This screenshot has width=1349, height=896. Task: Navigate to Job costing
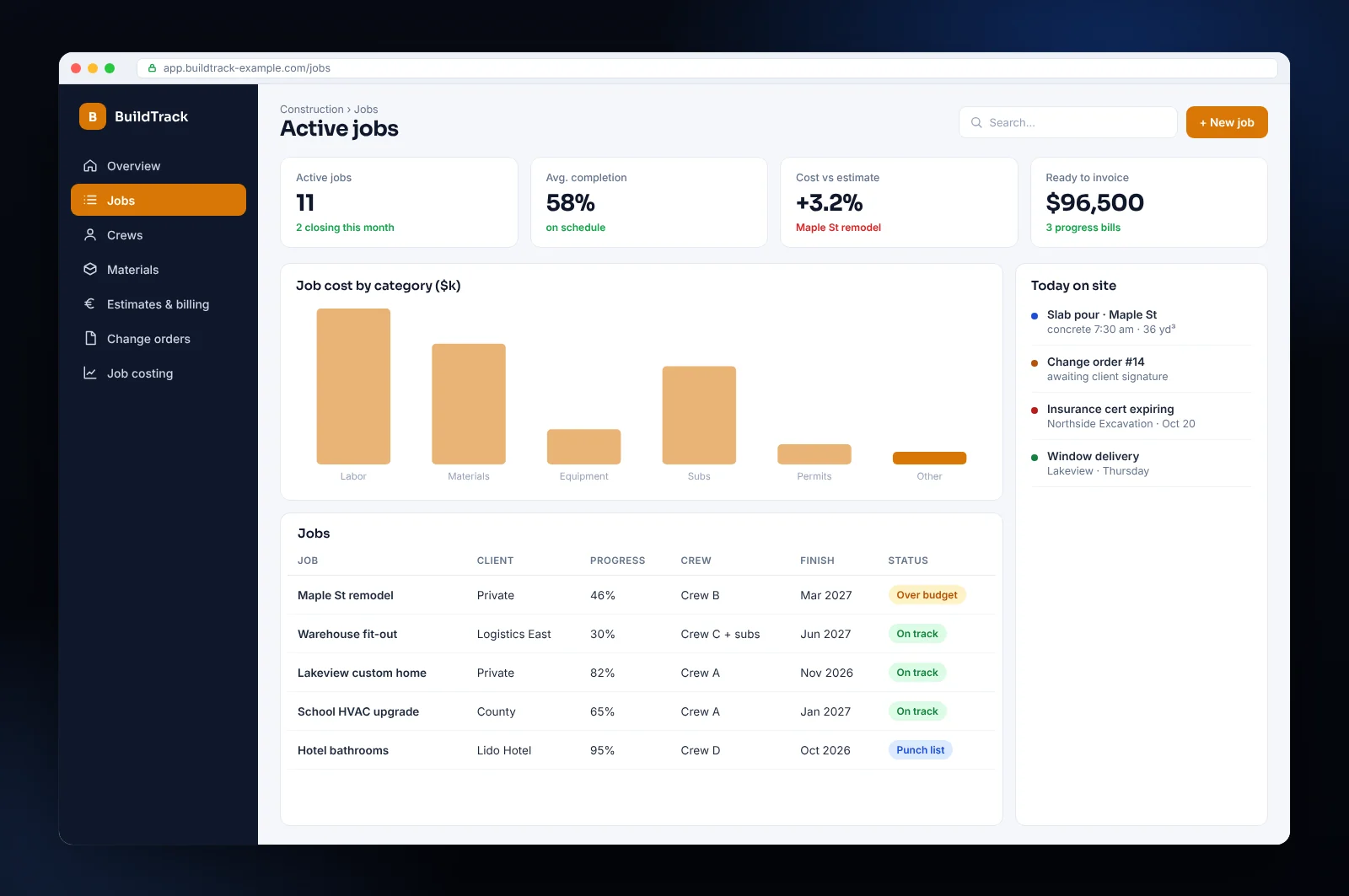click(x=159, y=373)
